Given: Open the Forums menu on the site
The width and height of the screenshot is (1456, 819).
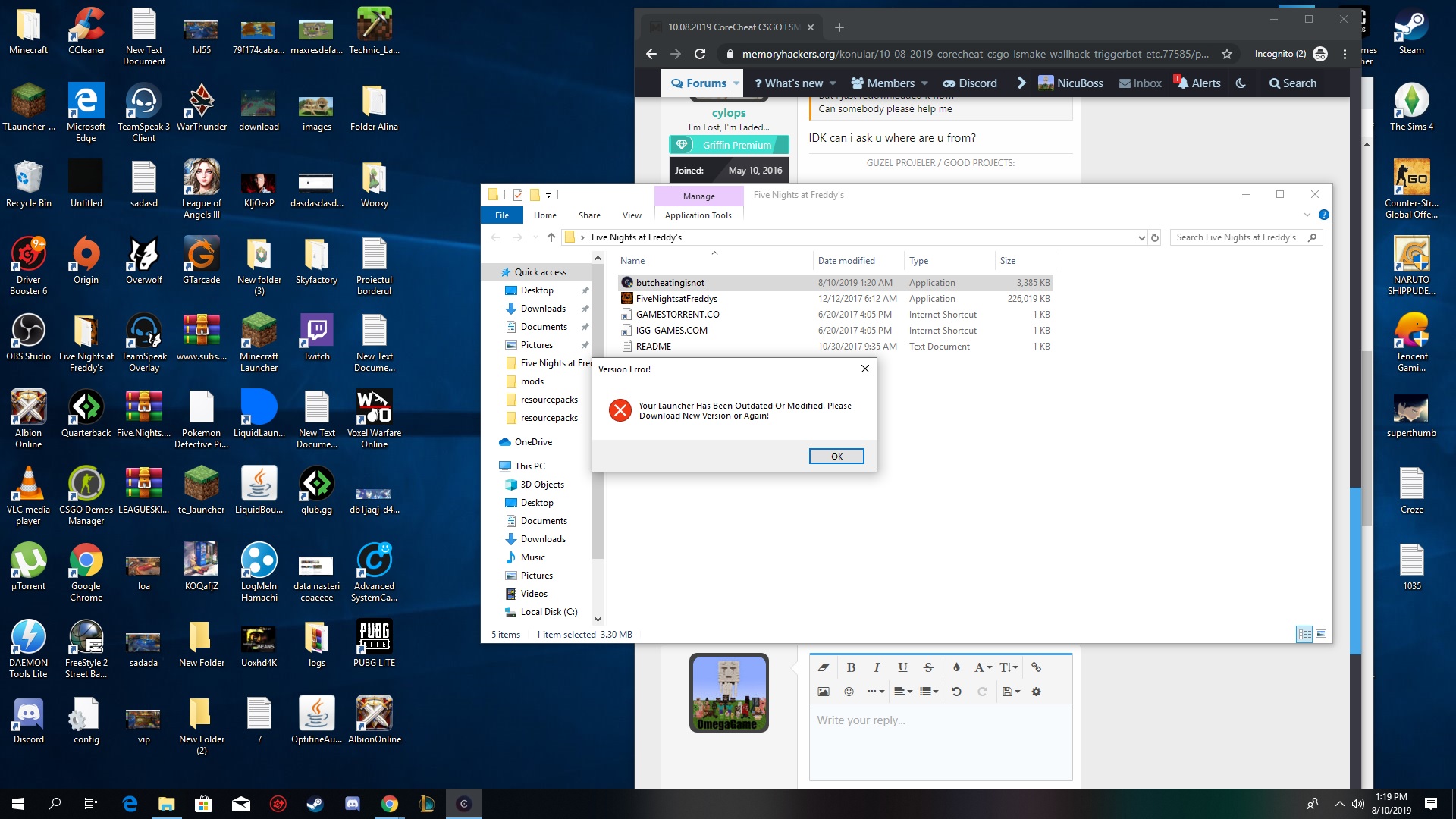Looking at the screenshot, I should pos(698,83).
